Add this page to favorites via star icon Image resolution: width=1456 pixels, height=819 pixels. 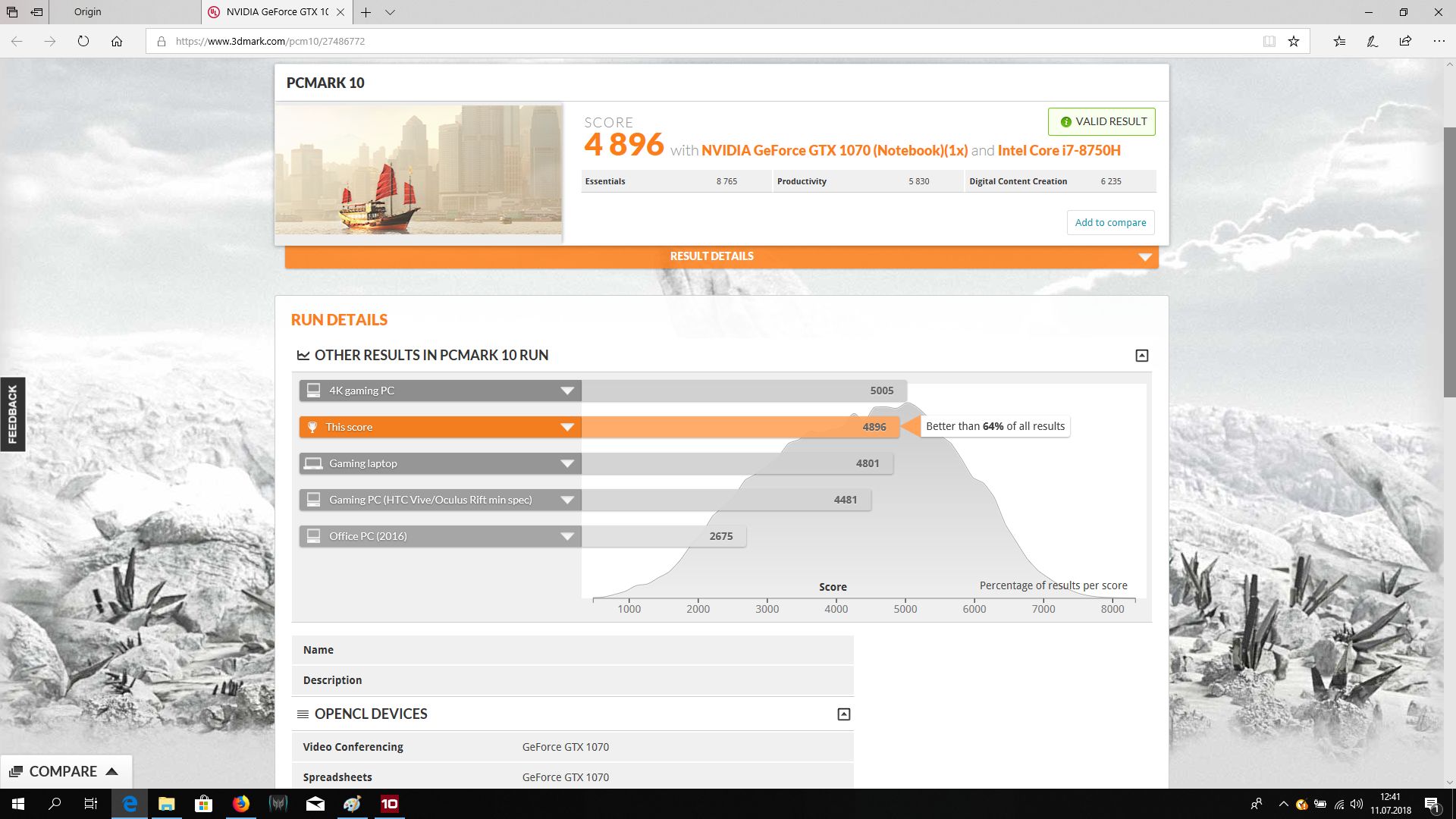(x=1294, y=42)
